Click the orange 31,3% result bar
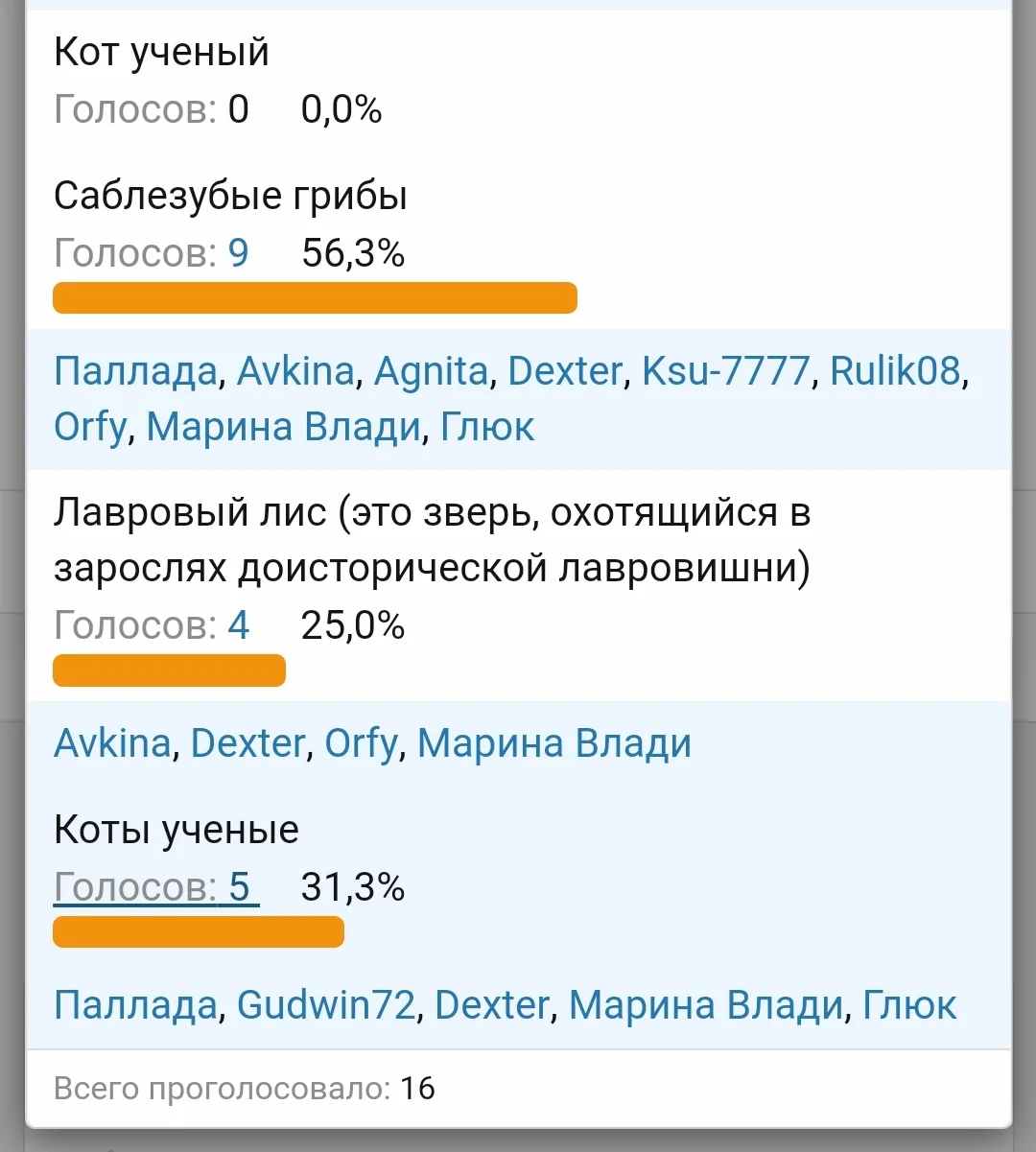This screenshot has width=1036, height=1152. point(199,931)
